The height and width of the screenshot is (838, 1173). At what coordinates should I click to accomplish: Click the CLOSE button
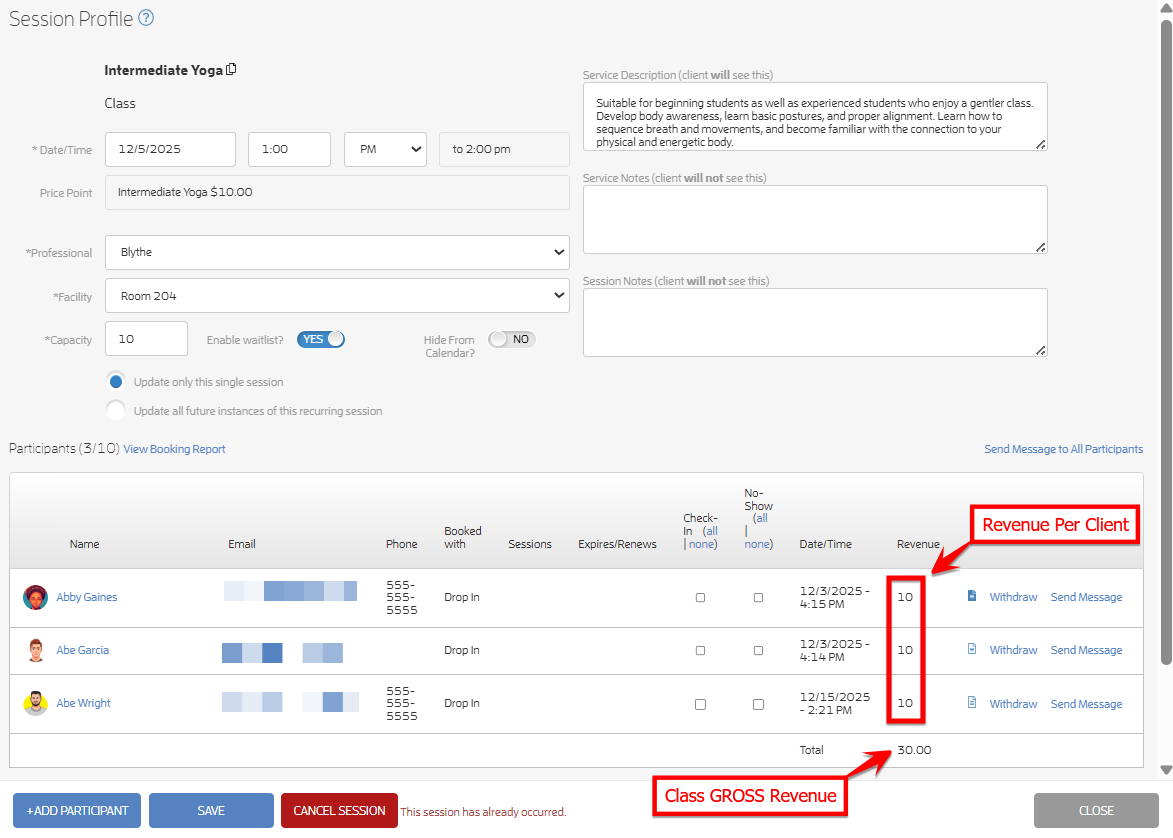1096,810
